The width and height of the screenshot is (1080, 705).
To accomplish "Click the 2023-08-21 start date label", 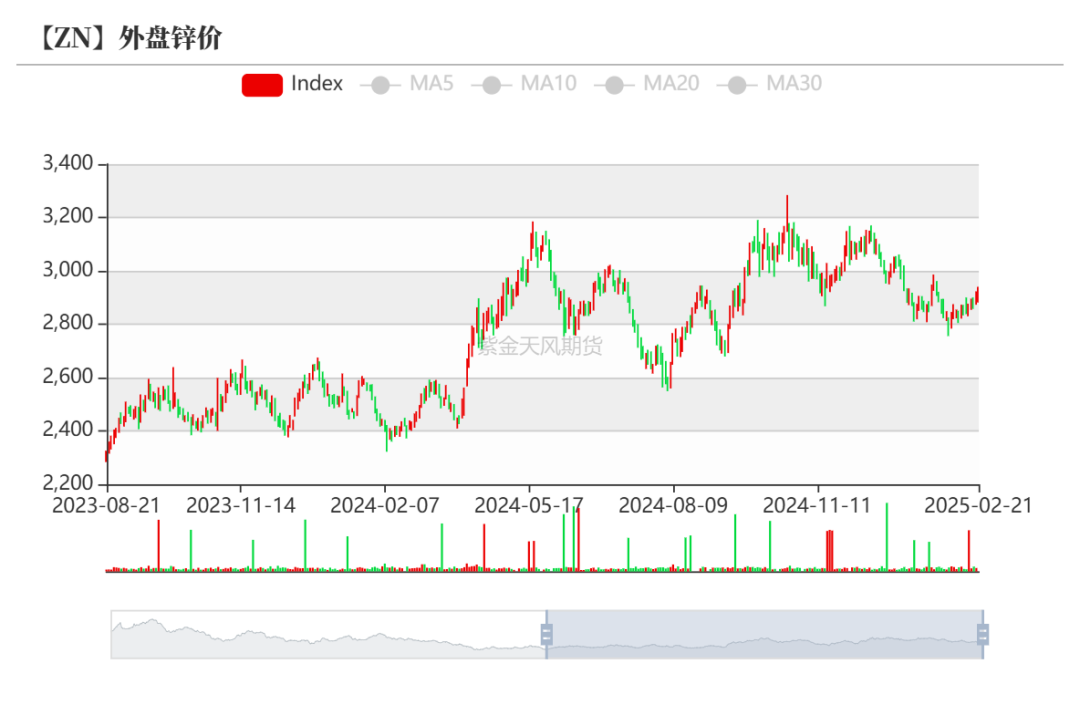I will pyautogui.click(x=106, y=505).
